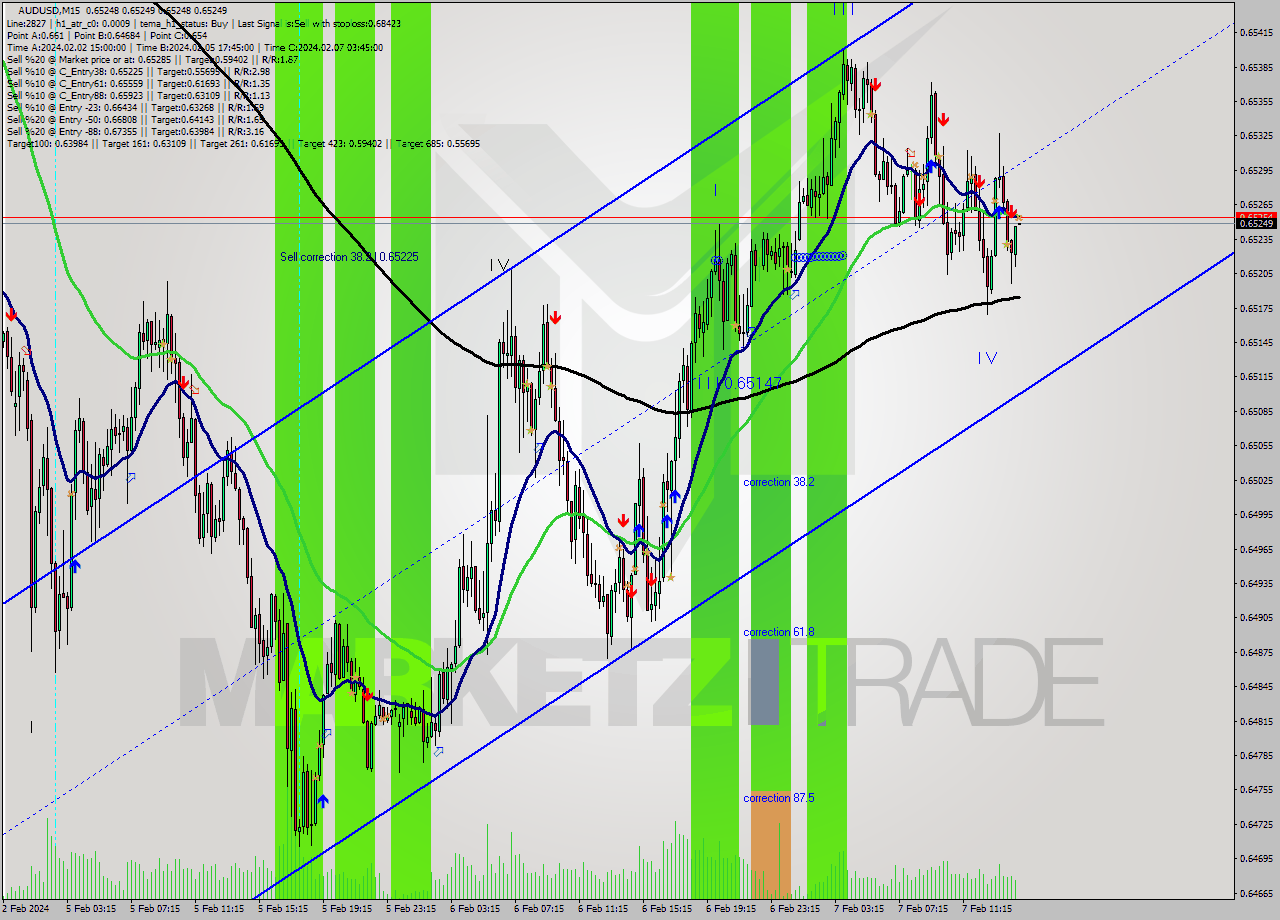Click the 0.64755 price axis label

pos(1256,789)
